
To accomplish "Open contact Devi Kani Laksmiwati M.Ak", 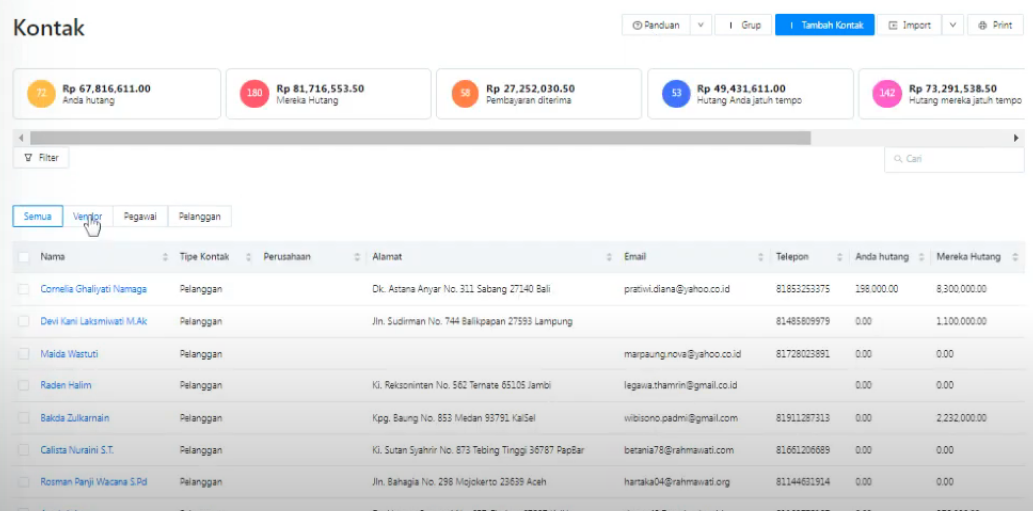I will coord(94,321).
